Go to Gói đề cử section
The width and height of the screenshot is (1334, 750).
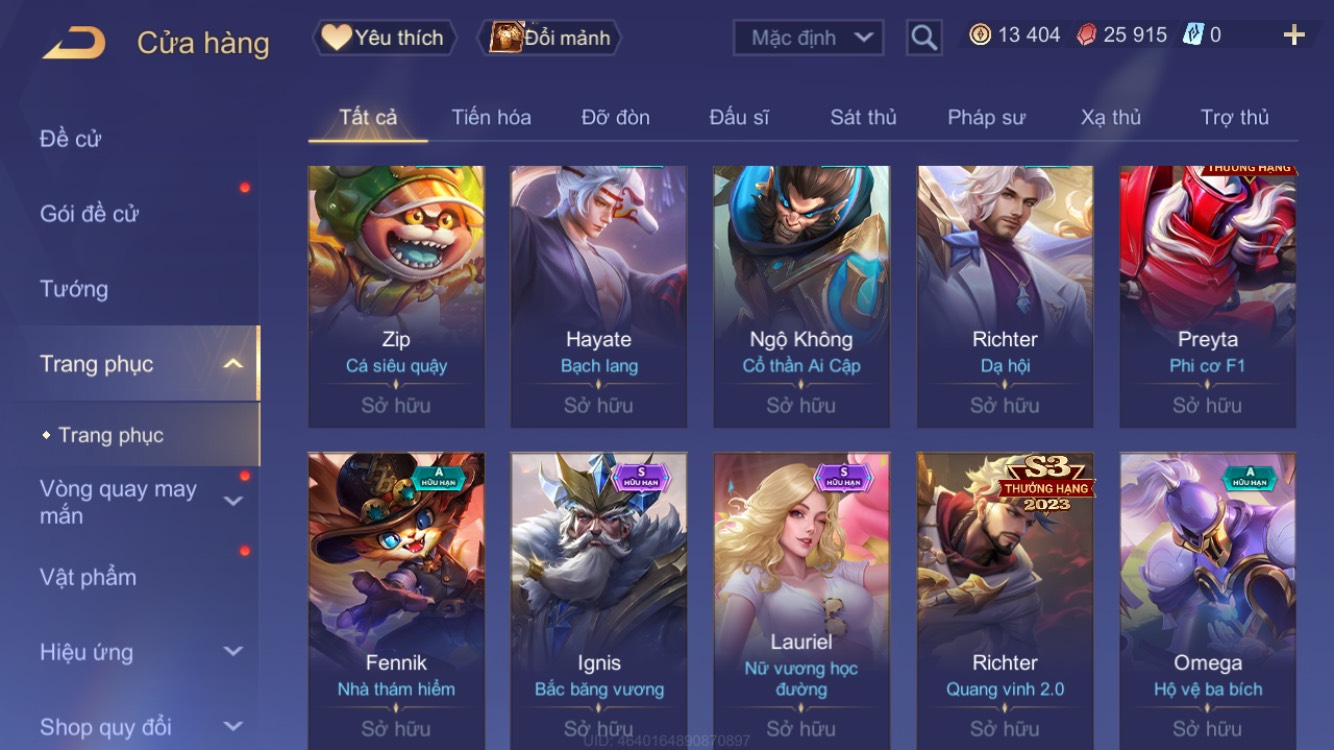[x=89, y=214]
